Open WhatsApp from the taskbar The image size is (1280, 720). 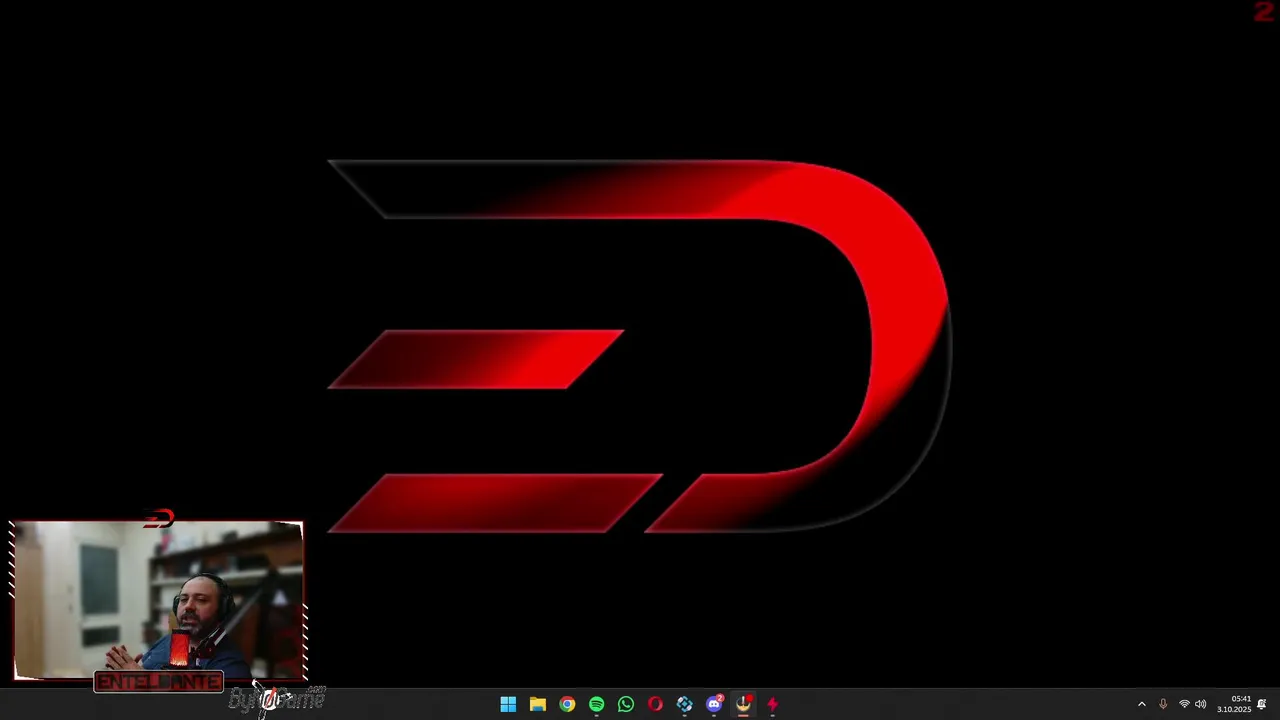[x=626, y=704]
